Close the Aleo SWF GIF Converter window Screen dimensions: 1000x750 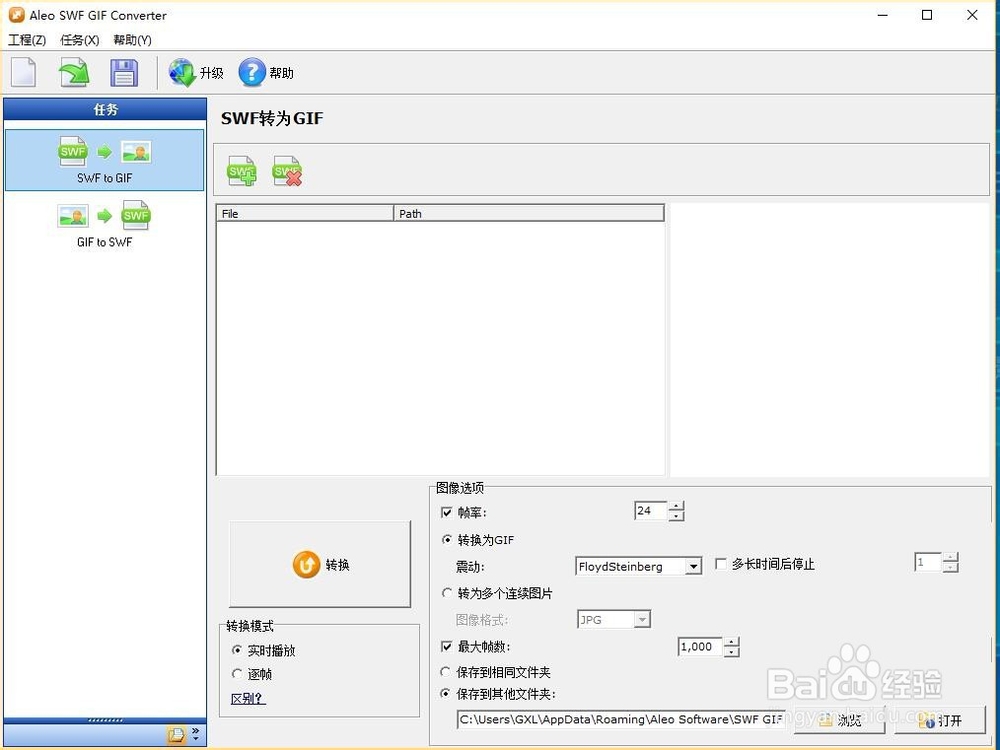coord(972,15)
